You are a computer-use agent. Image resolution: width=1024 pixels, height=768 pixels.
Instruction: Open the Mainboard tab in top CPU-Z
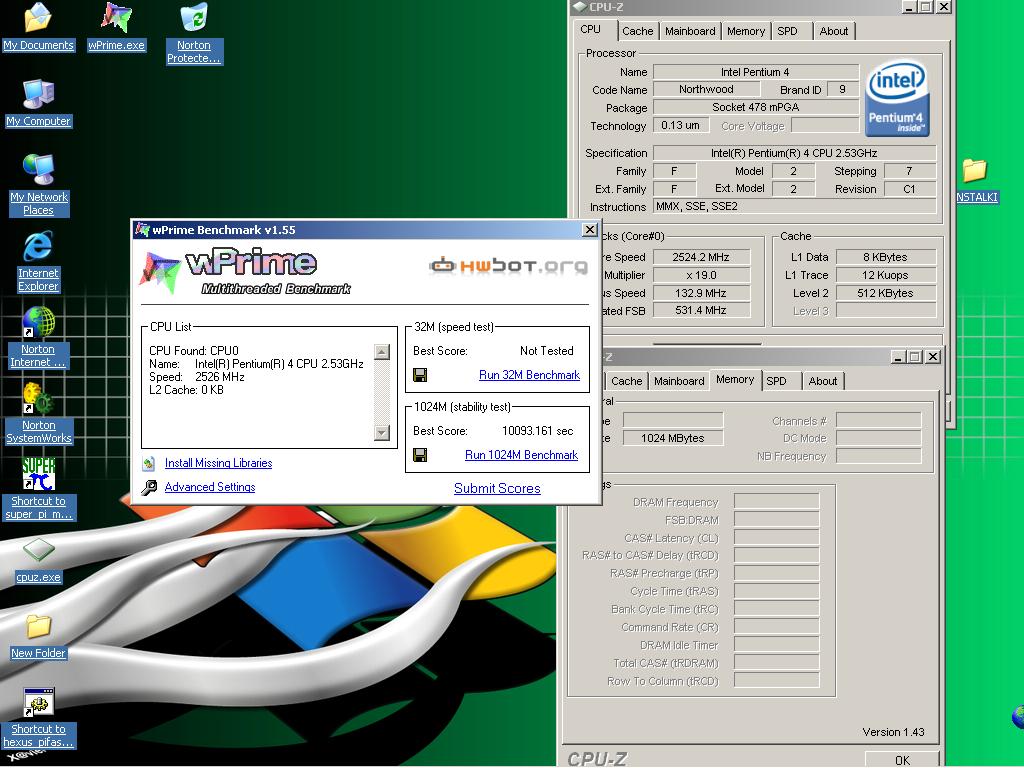coord(690,31)
